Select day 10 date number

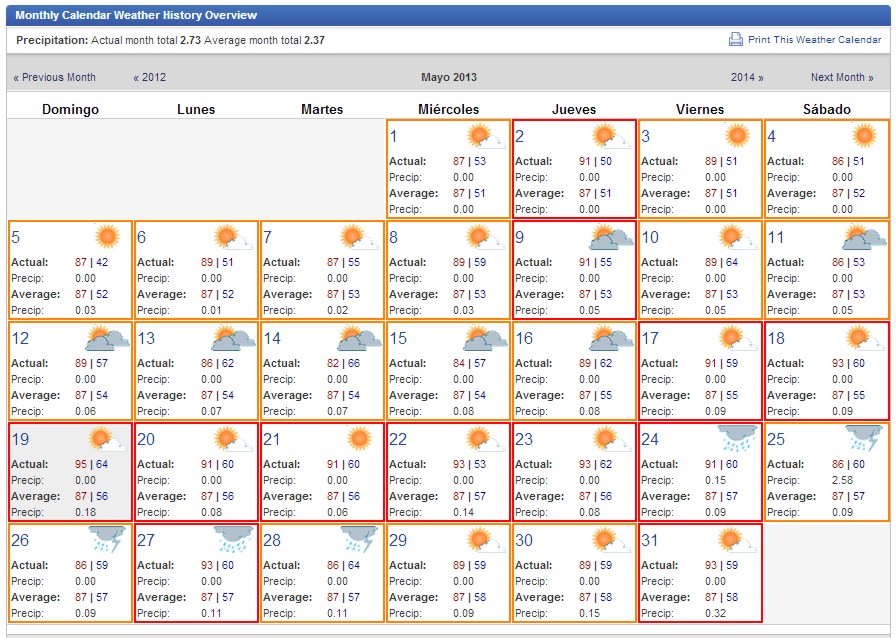click(650, 237)
